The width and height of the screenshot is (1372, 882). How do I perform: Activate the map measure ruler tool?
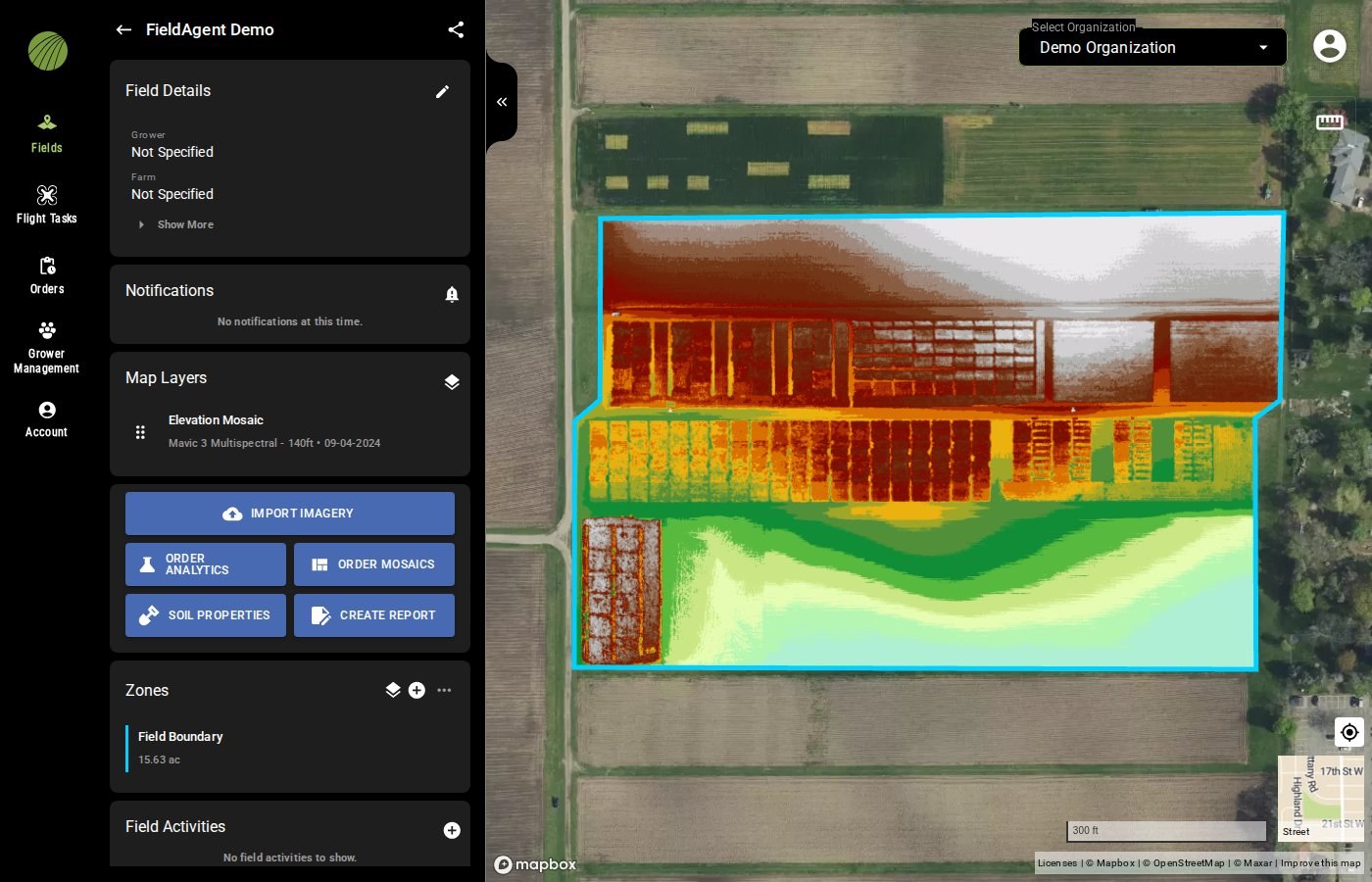coord(1330,122)
